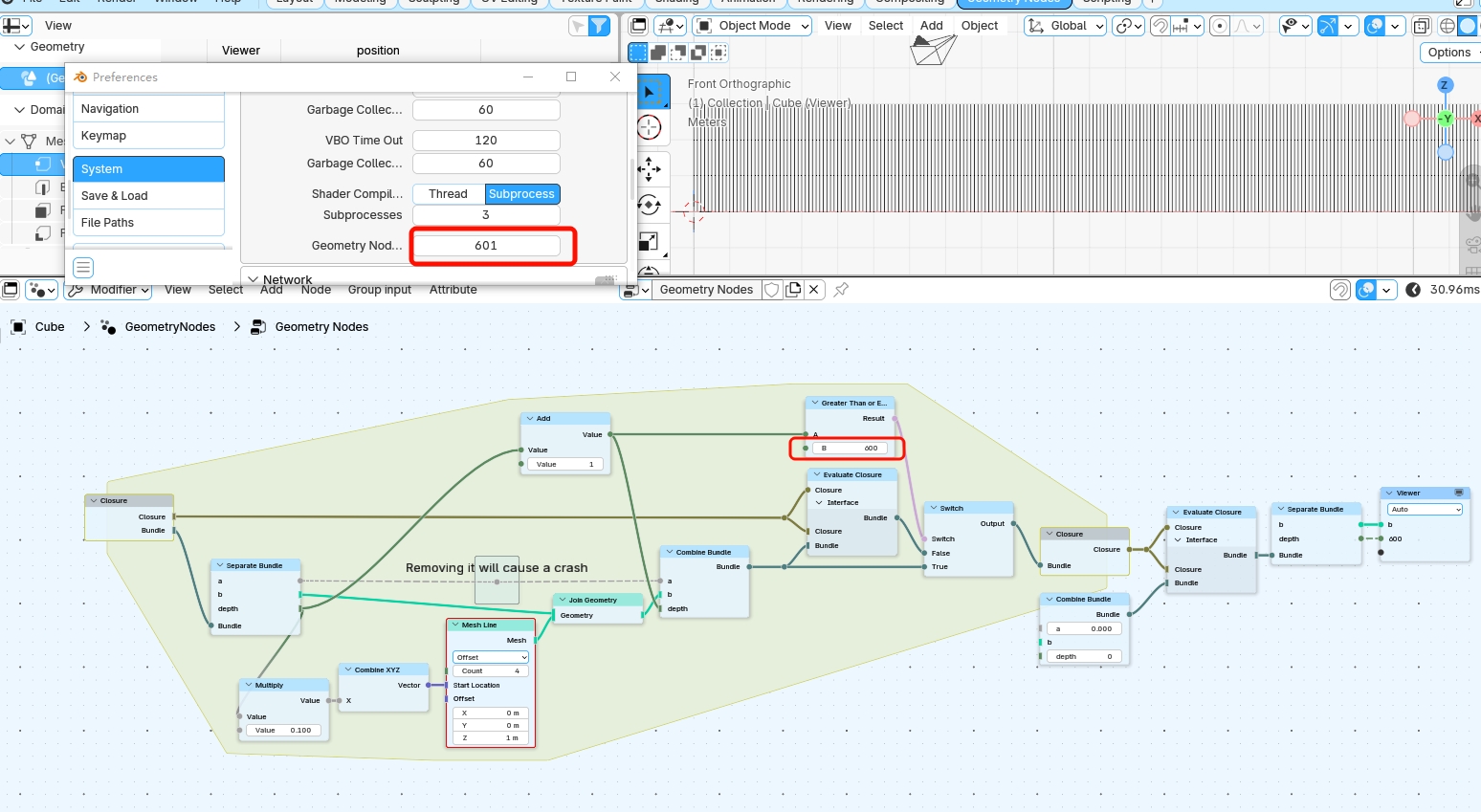
Task: Click the fake user shield icon
Action: (772, 290)
